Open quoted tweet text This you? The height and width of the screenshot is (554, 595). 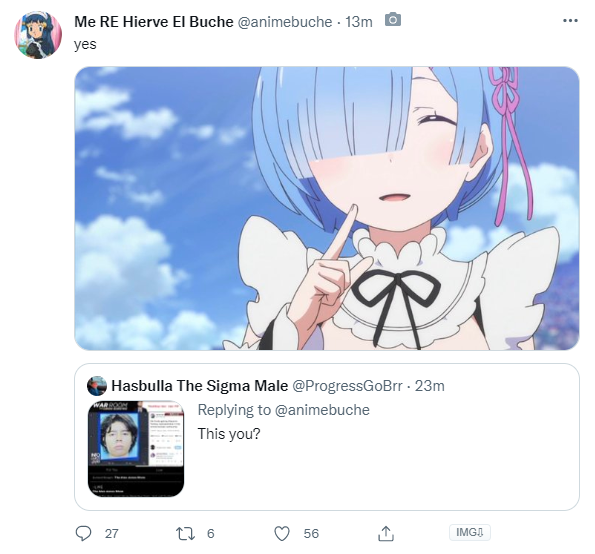click(229, 433)
